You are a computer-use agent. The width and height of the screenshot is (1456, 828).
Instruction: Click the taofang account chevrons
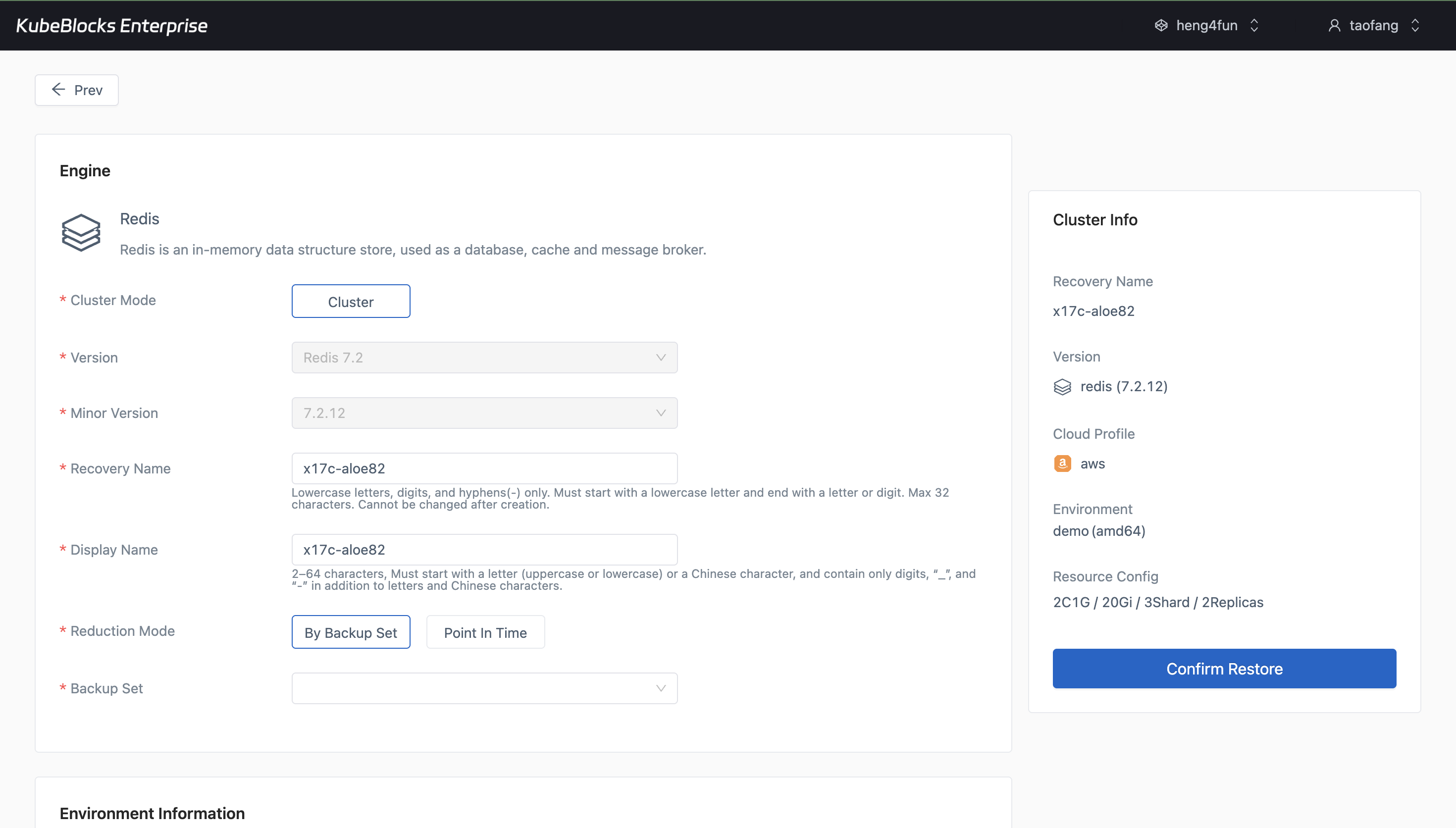pyautogui.click(x=1415, y=25)
